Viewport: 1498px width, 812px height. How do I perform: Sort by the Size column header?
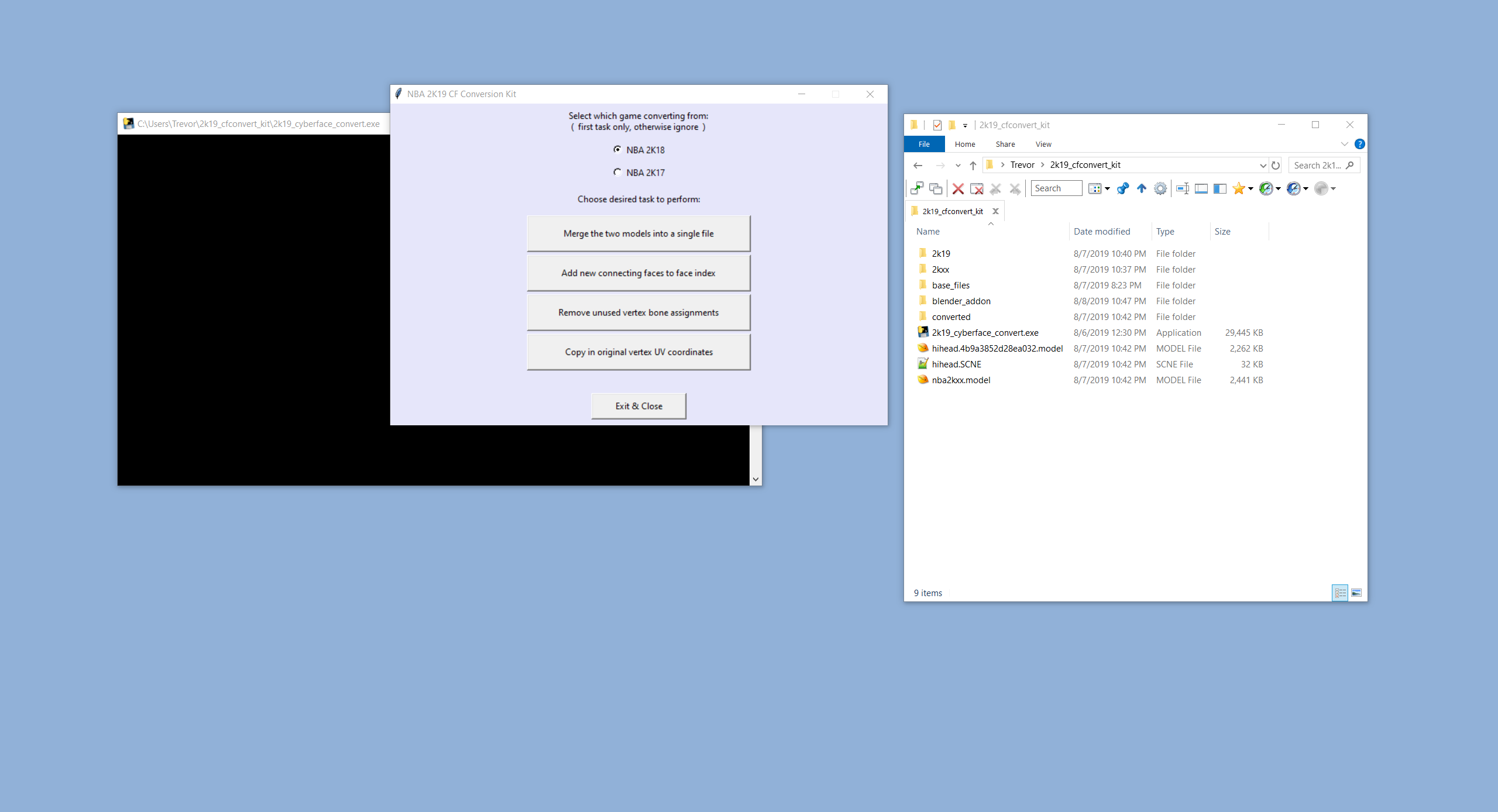tap(1239, 231)
